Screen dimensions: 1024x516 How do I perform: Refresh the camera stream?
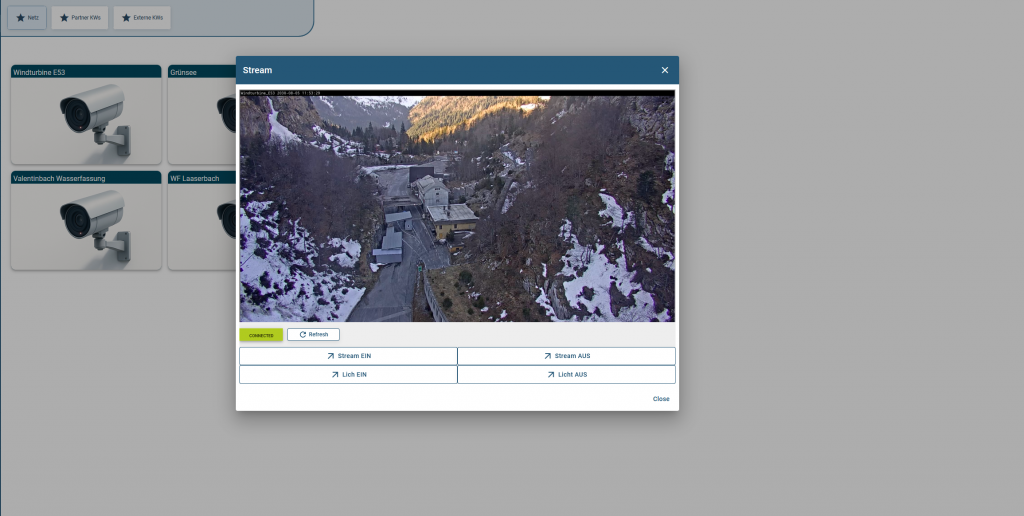pos(313,335)
